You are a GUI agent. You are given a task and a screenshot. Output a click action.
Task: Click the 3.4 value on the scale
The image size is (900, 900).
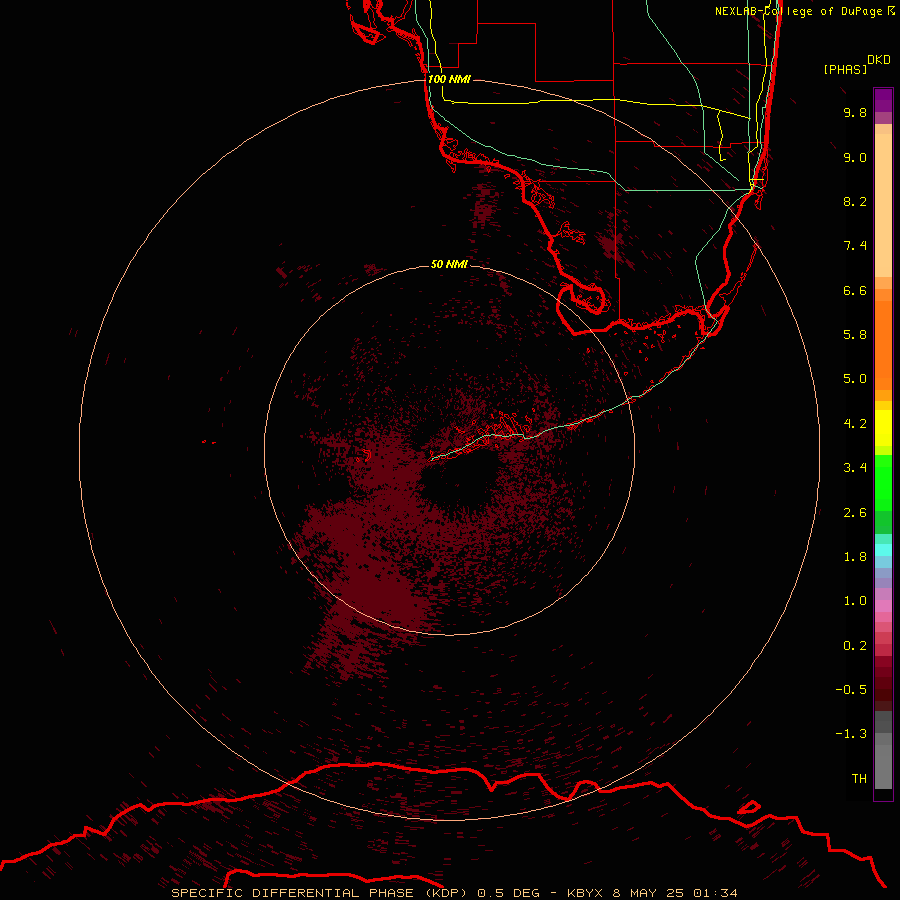tap(855, 468)
